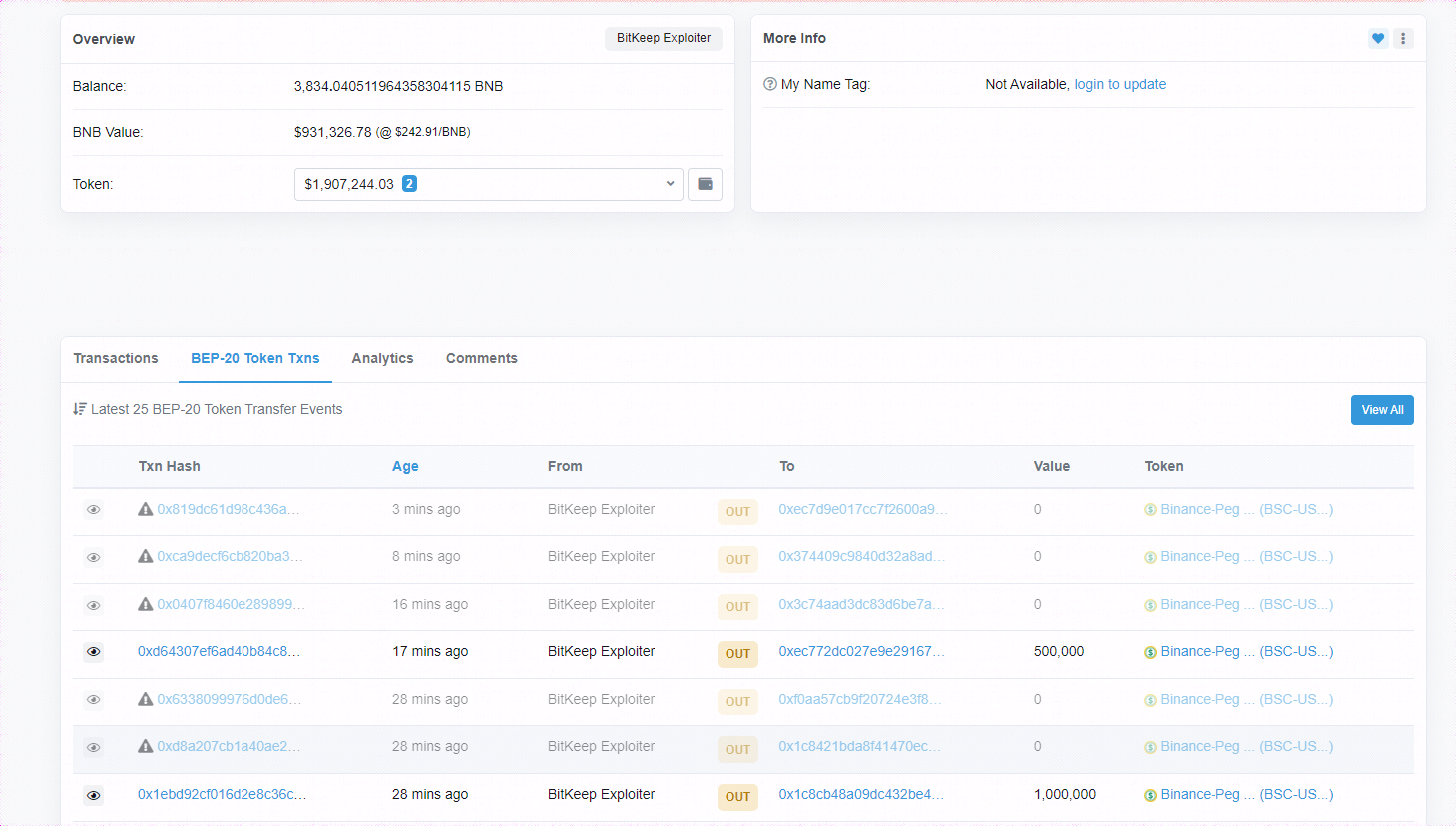Switch to the Transactions tab
The width and height of the screenshot is (1456, 826).
point(116,358)
